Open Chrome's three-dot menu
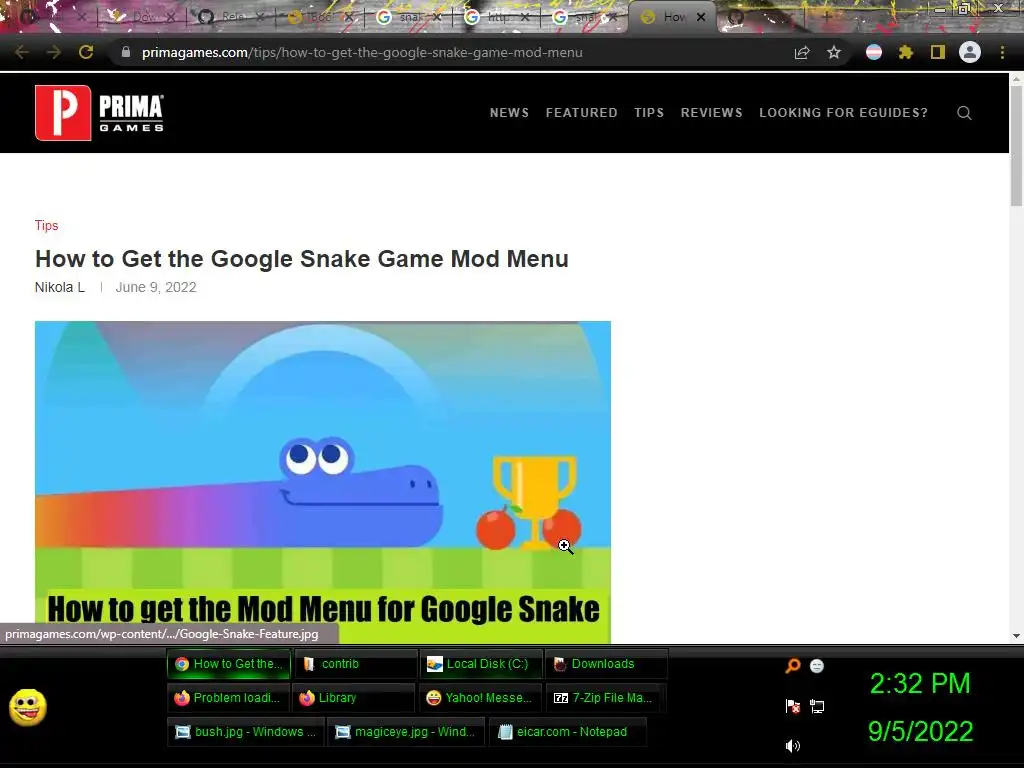 (x=1002, y=52)
